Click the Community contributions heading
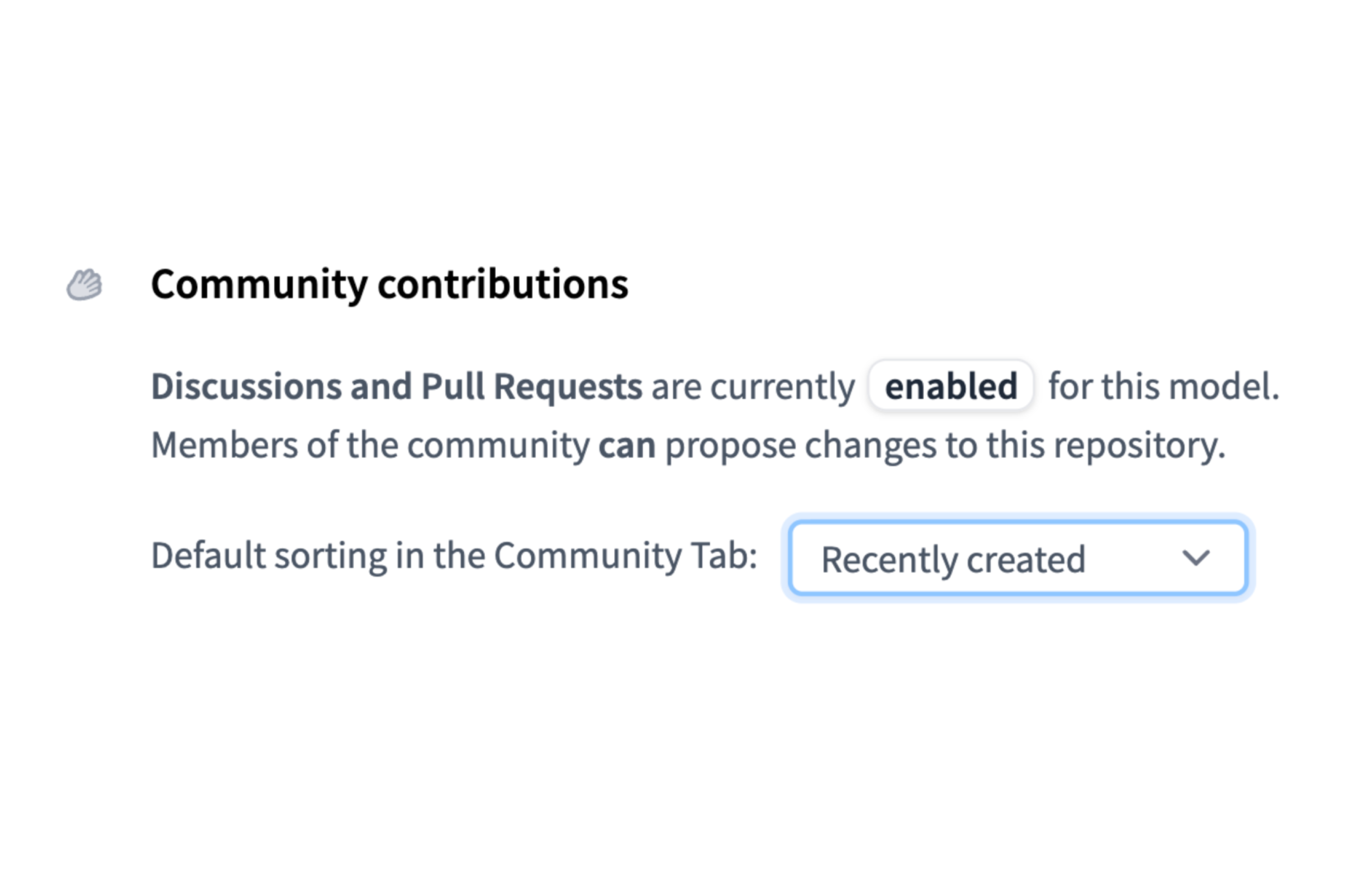The height and width of the screenshot is (882, 1372). 390,285
